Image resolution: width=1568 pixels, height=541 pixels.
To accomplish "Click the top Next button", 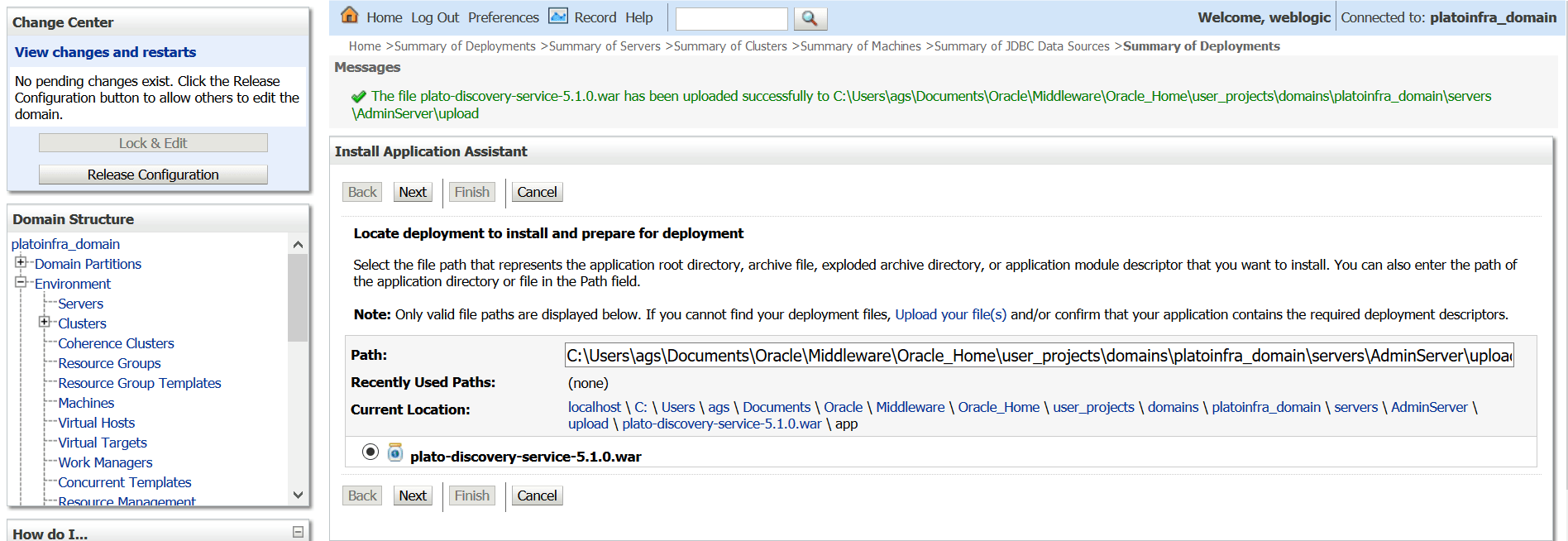I will 413,192.
